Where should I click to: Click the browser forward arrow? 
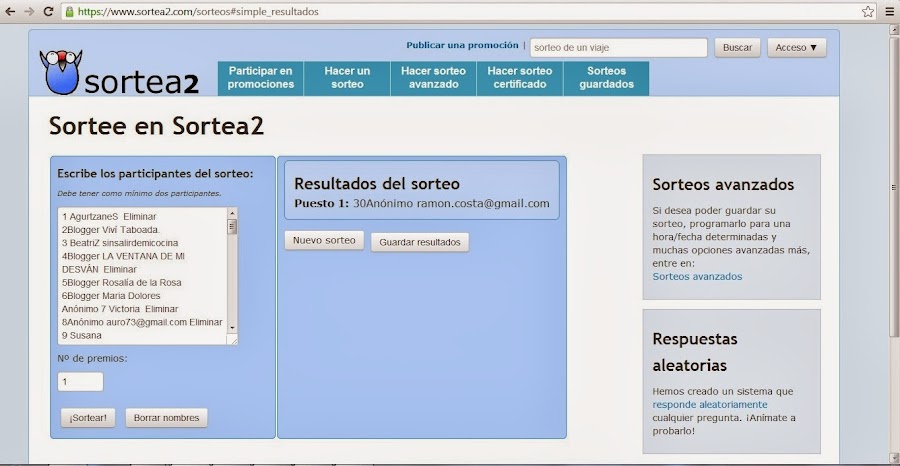point(29,11)
